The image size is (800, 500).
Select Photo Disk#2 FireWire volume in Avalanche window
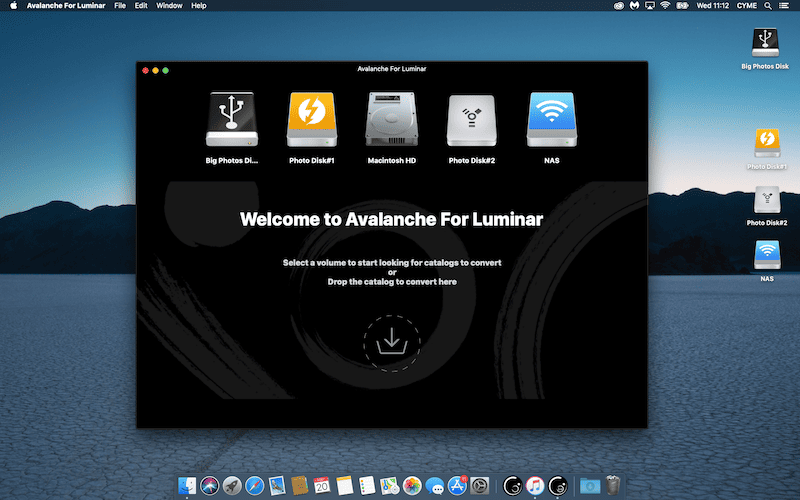471,120
